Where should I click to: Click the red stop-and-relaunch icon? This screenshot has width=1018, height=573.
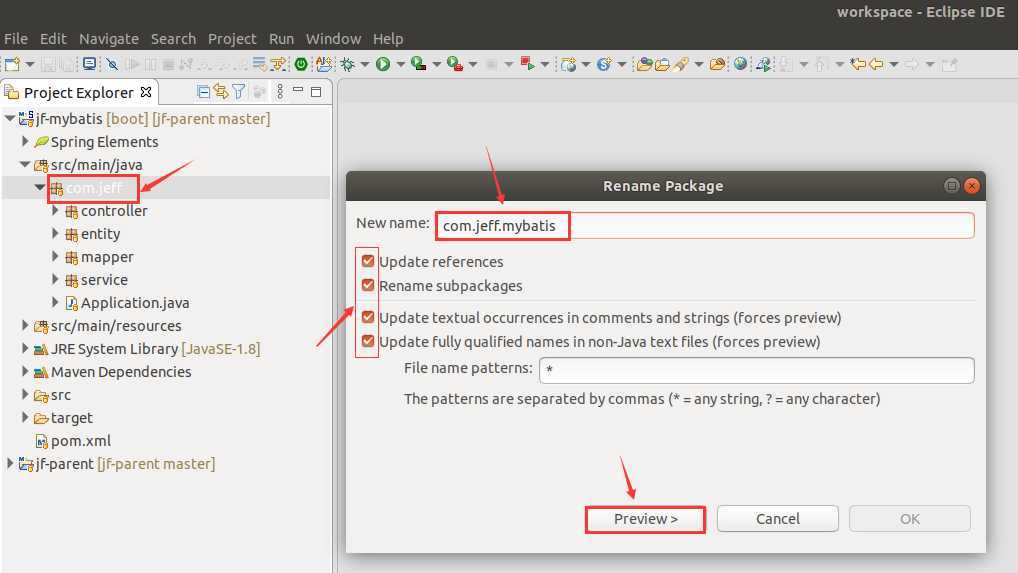click(527, 64)
